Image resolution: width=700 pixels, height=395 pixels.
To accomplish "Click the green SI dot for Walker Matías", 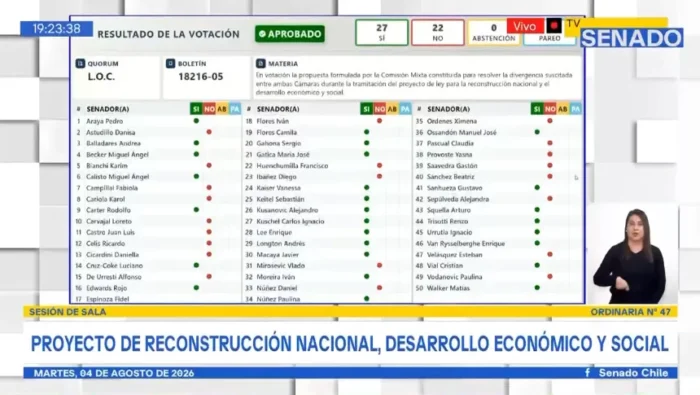I will [x=537, y=288].
